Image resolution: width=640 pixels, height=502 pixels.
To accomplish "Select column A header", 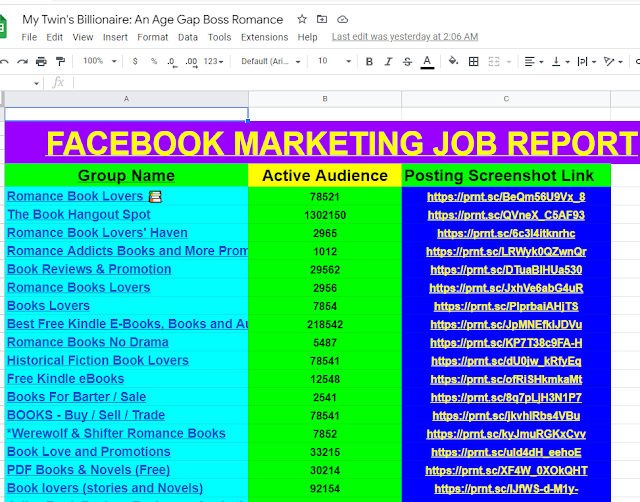I will [127, 99].
